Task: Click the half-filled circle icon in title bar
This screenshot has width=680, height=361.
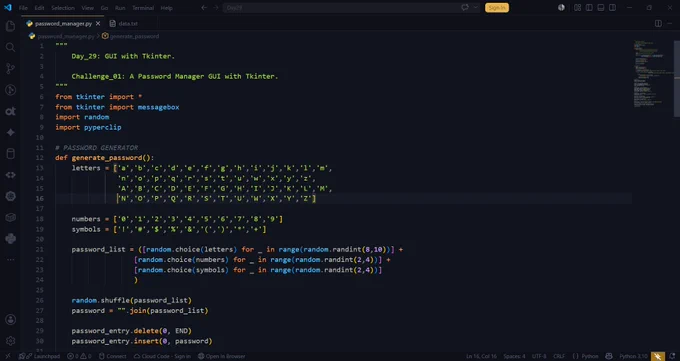Action: click(x=561, y=7)
